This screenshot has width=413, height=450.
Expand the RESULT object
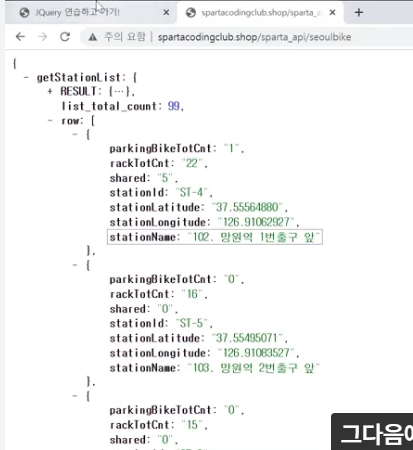coord(50,91)
